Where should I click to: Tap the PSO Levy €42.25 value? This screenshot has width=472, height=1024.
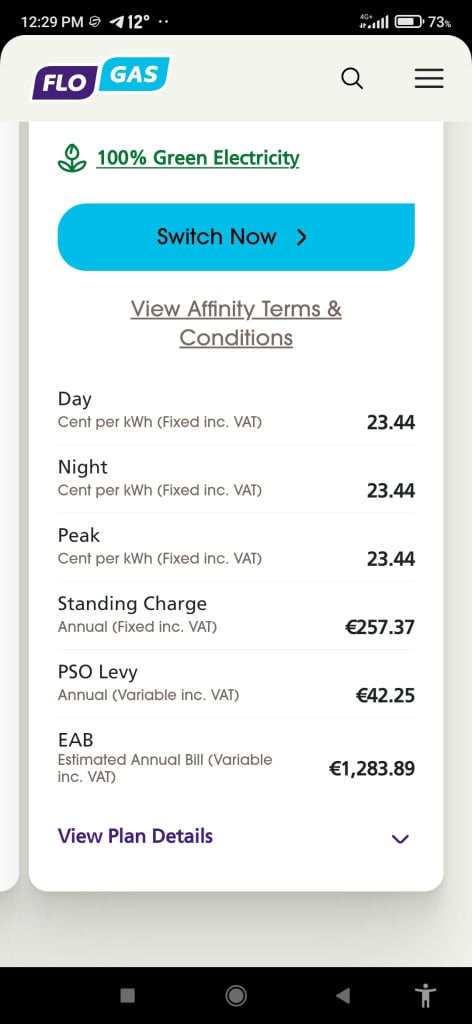point(385,696)
